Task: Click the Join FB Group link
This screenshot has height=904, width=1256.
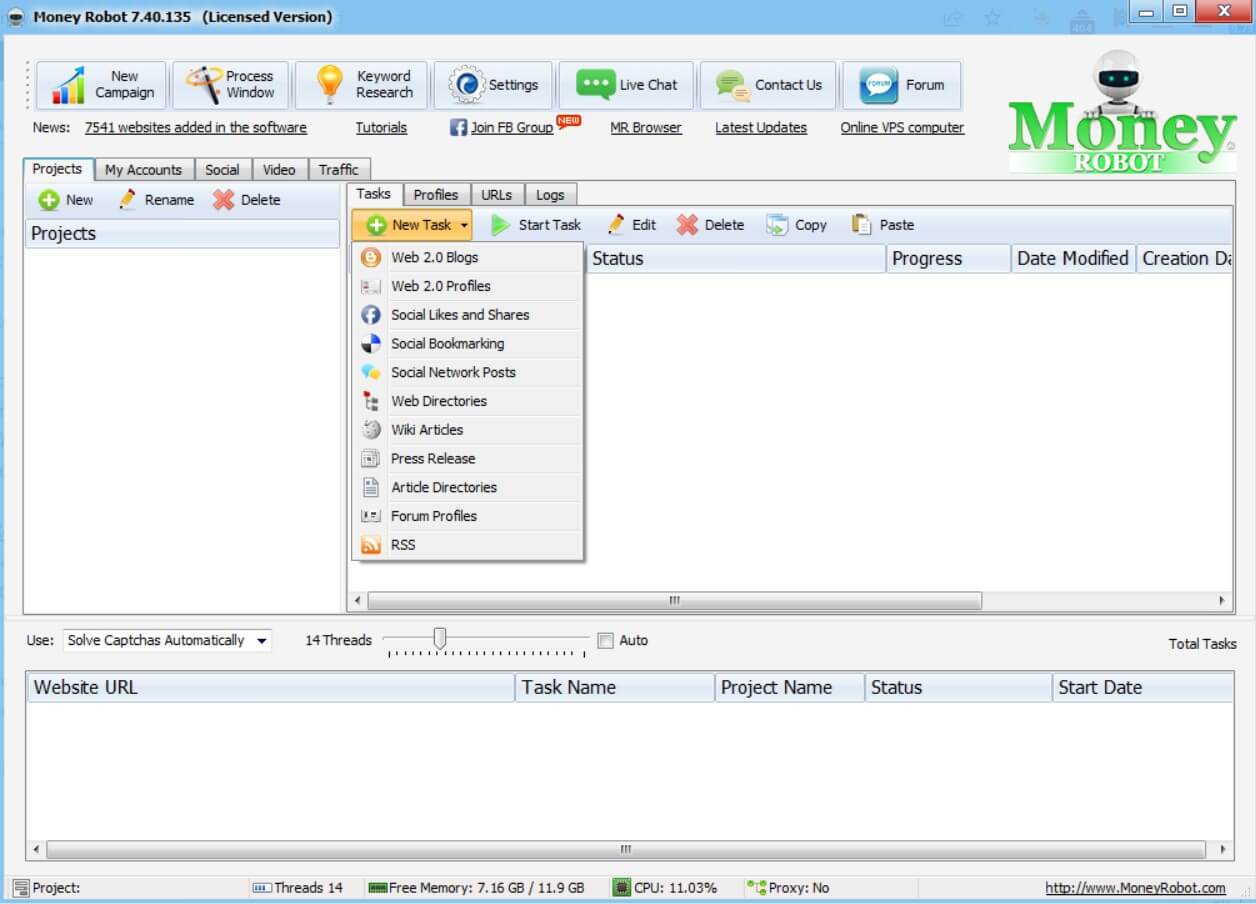Action: 511,128
